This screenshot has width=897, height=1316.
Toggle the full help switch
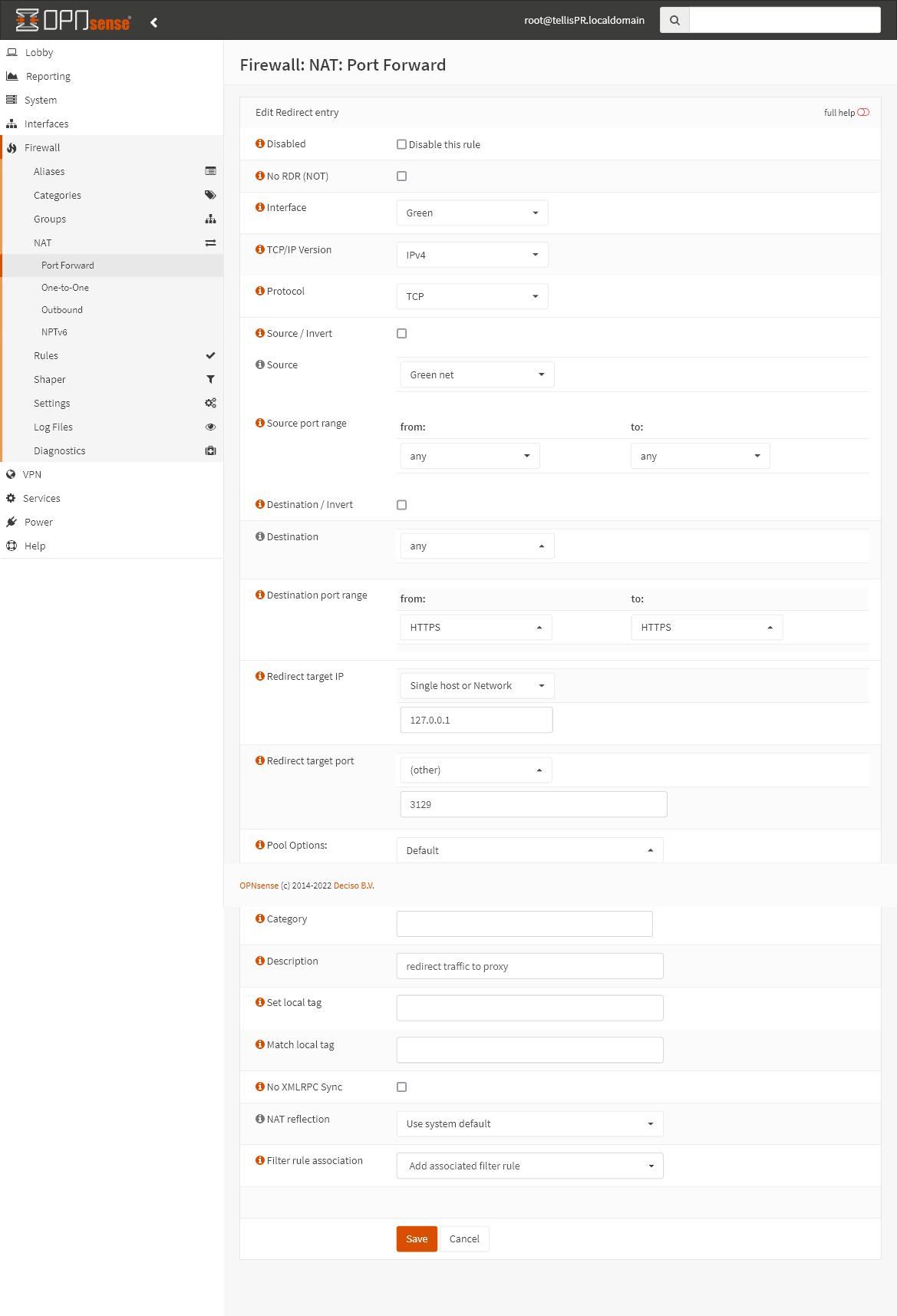[x=863, y=112]
